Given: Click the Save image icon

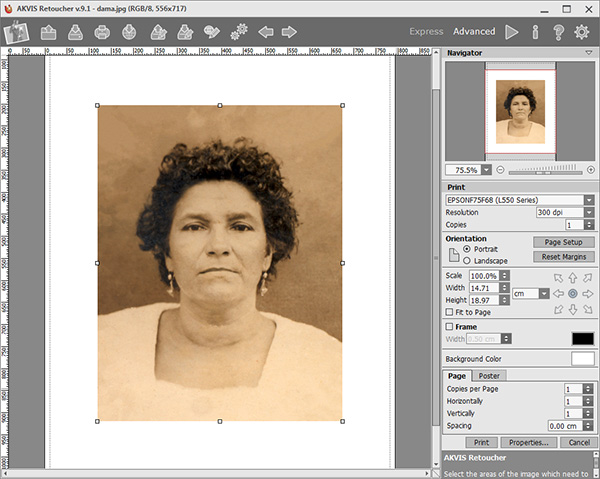Looking at the screenshot, I should click(x=75, y=33).
